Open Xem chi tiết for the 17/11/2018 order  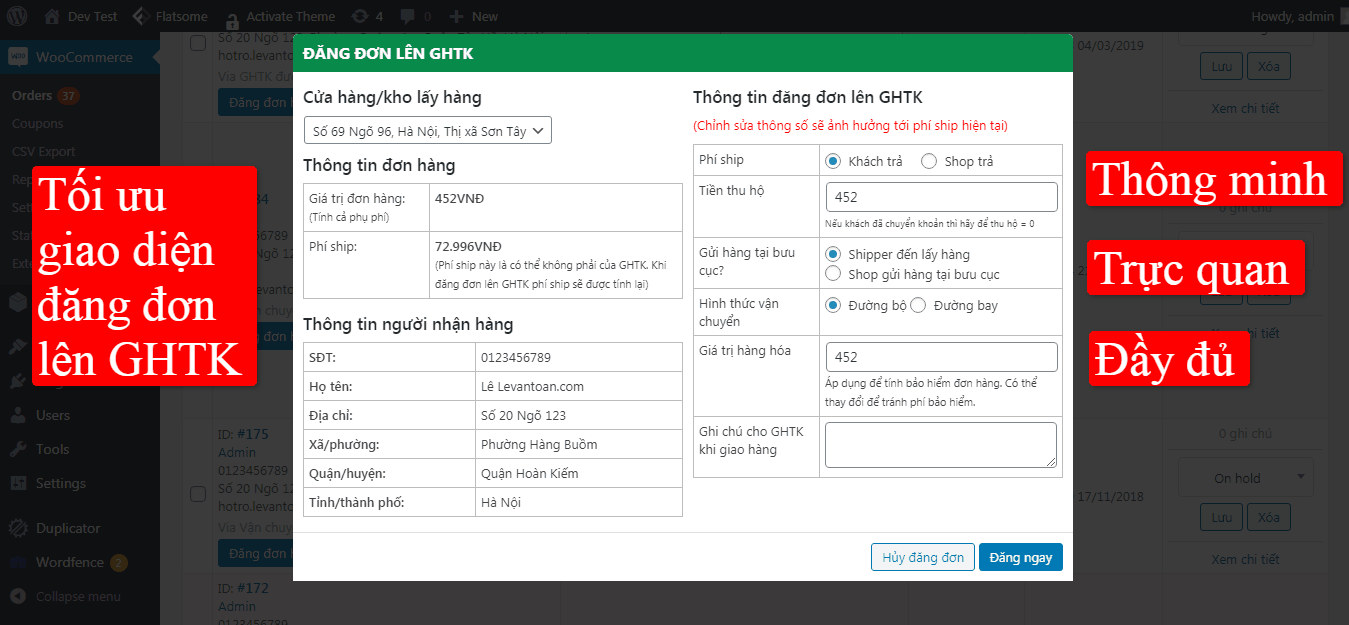[x=1245, y=559]
